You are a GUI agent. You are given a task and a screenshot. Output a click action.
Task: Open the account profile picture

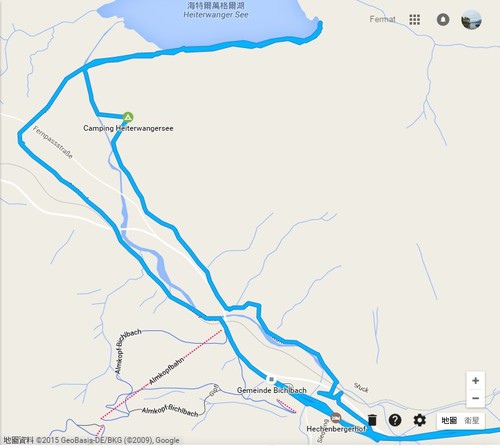(471, 19)
